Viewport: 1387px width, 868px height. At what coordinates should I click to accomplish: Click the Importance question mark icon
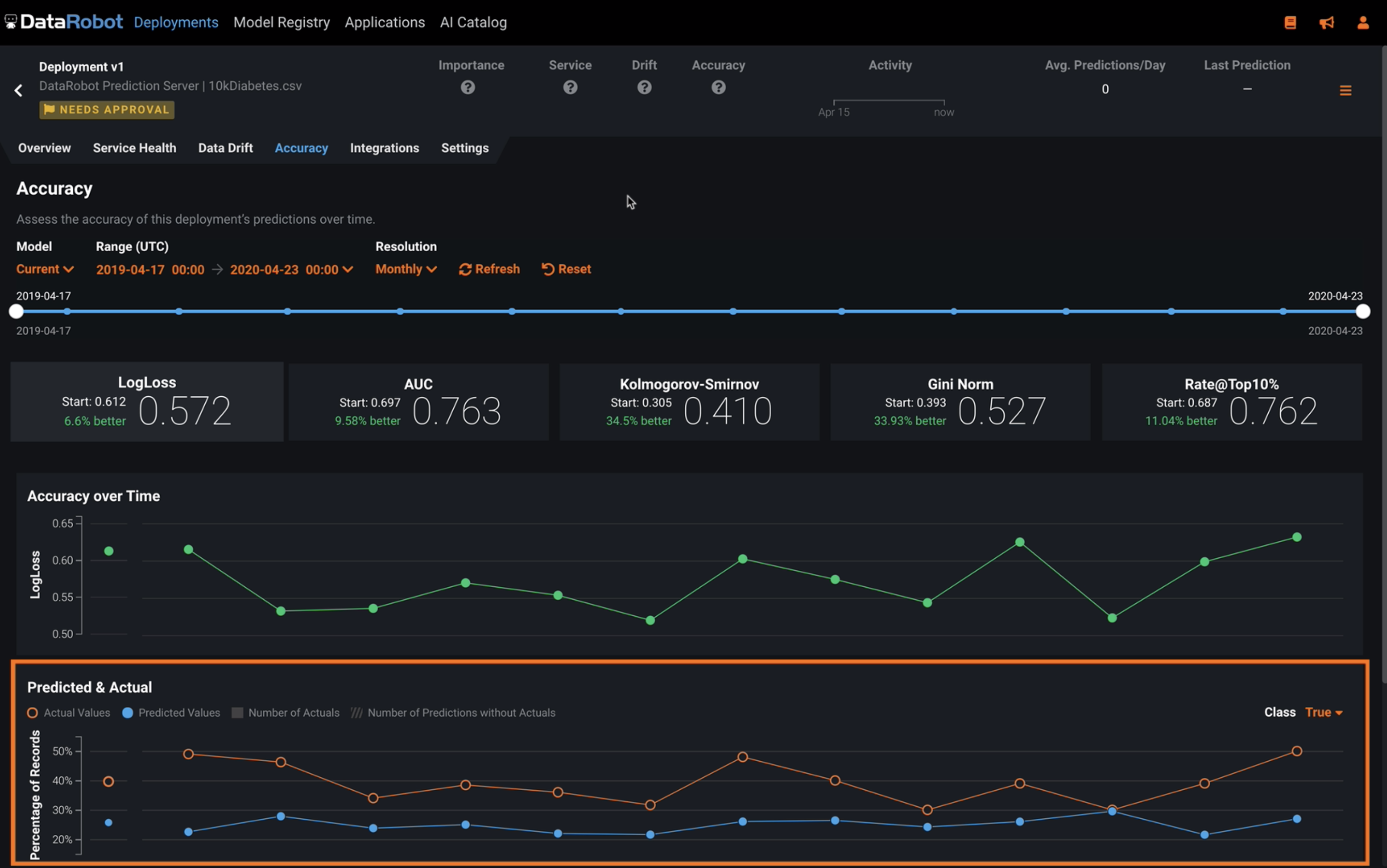pyautogui.click(x=467, y=88)
